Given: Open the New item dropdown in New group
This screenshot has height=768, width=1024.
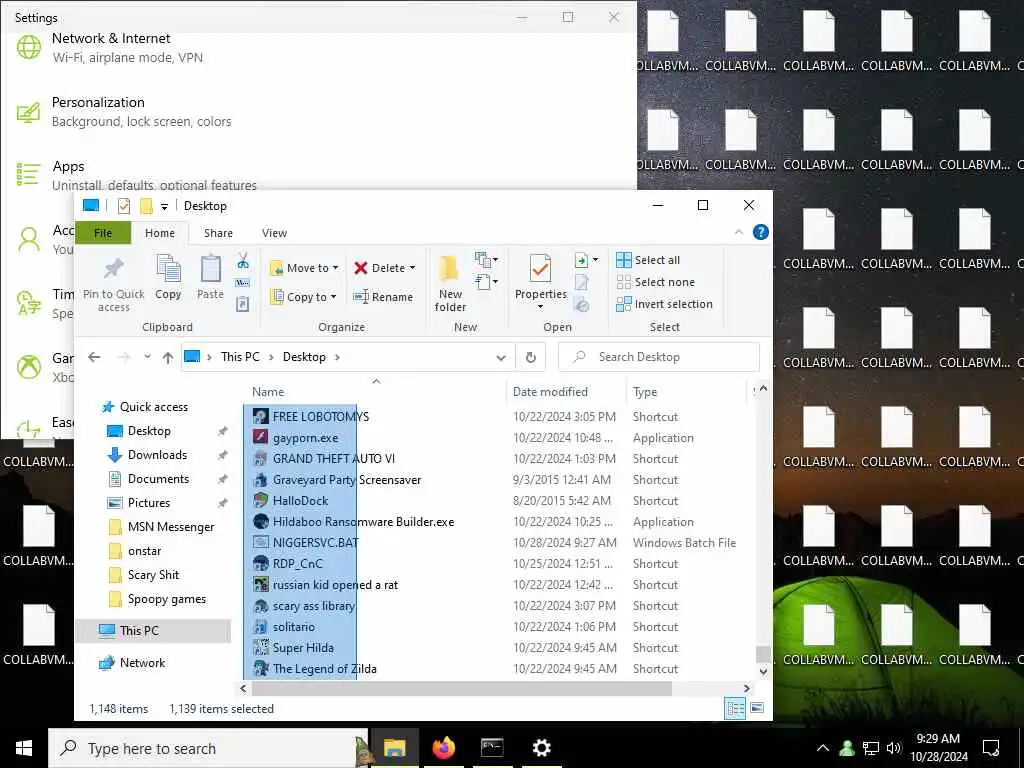Looking at the screenshot, I should click(487, 260).
